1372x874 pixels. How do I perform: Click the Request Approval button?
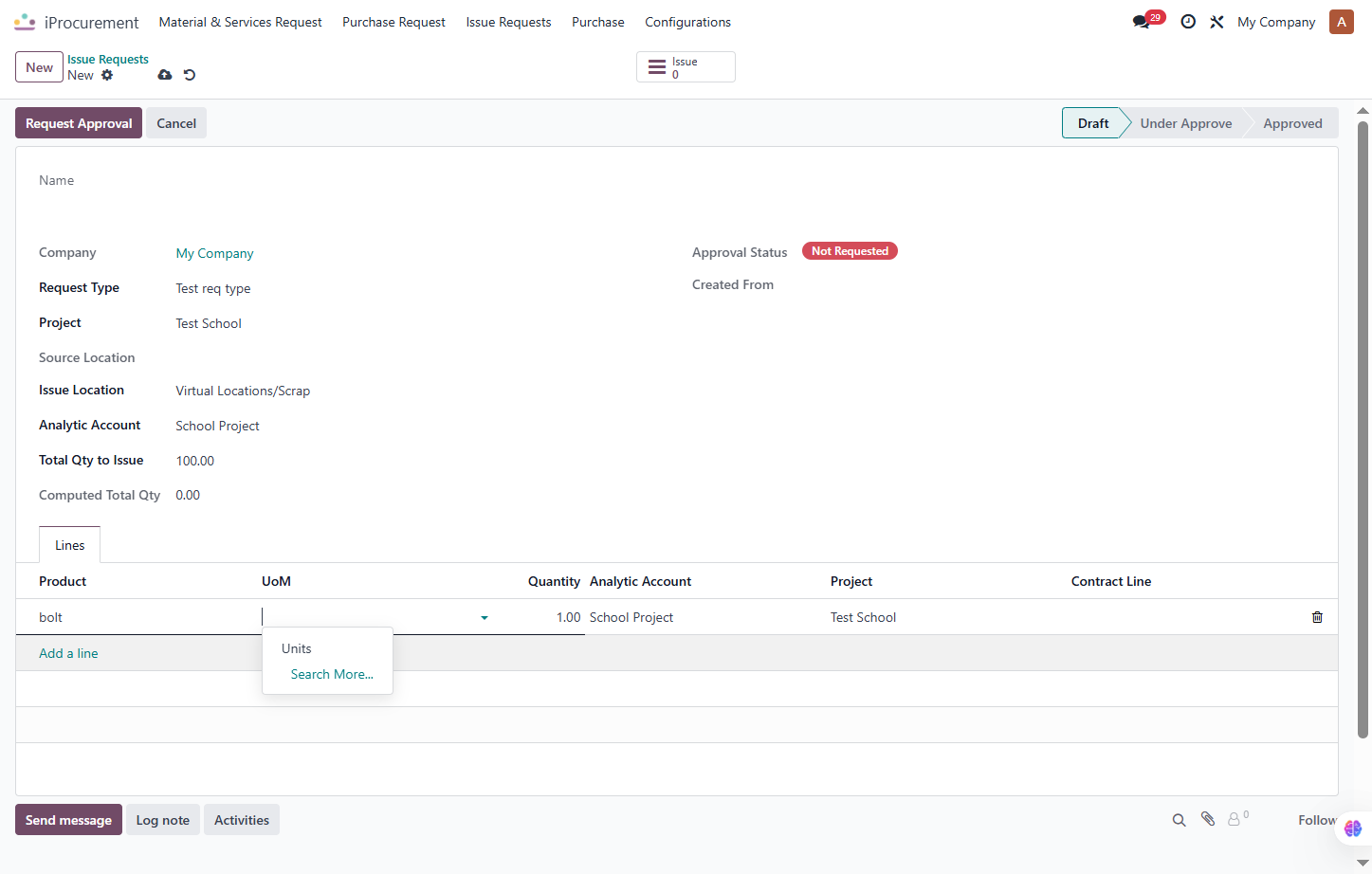(x=79, y=123)
